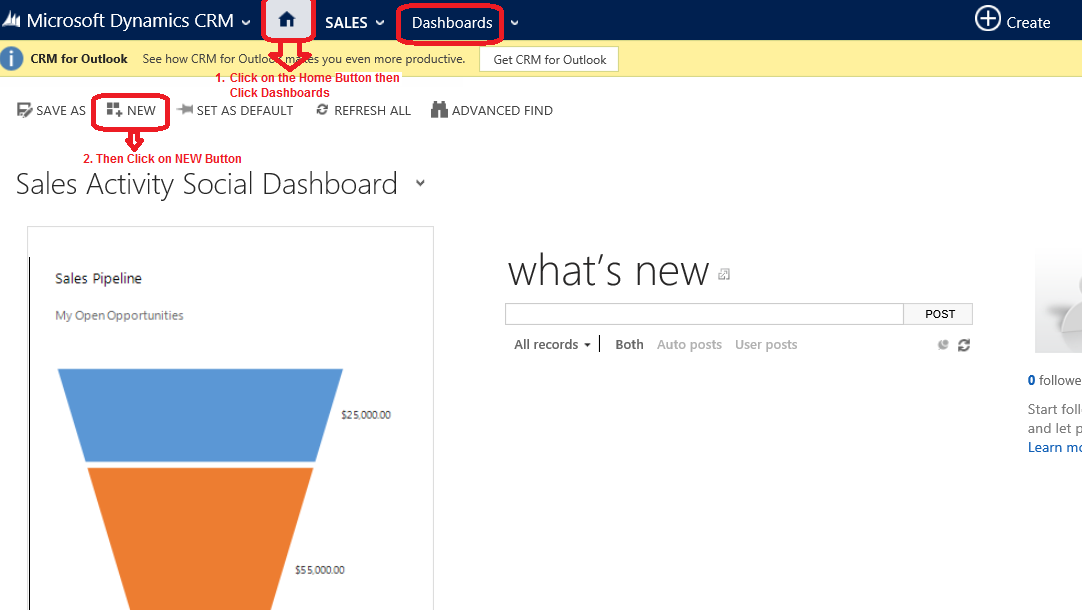Click the Microsoft Dynamics CRM logo
Viewport: 1082px width, 610px height.
11,20
